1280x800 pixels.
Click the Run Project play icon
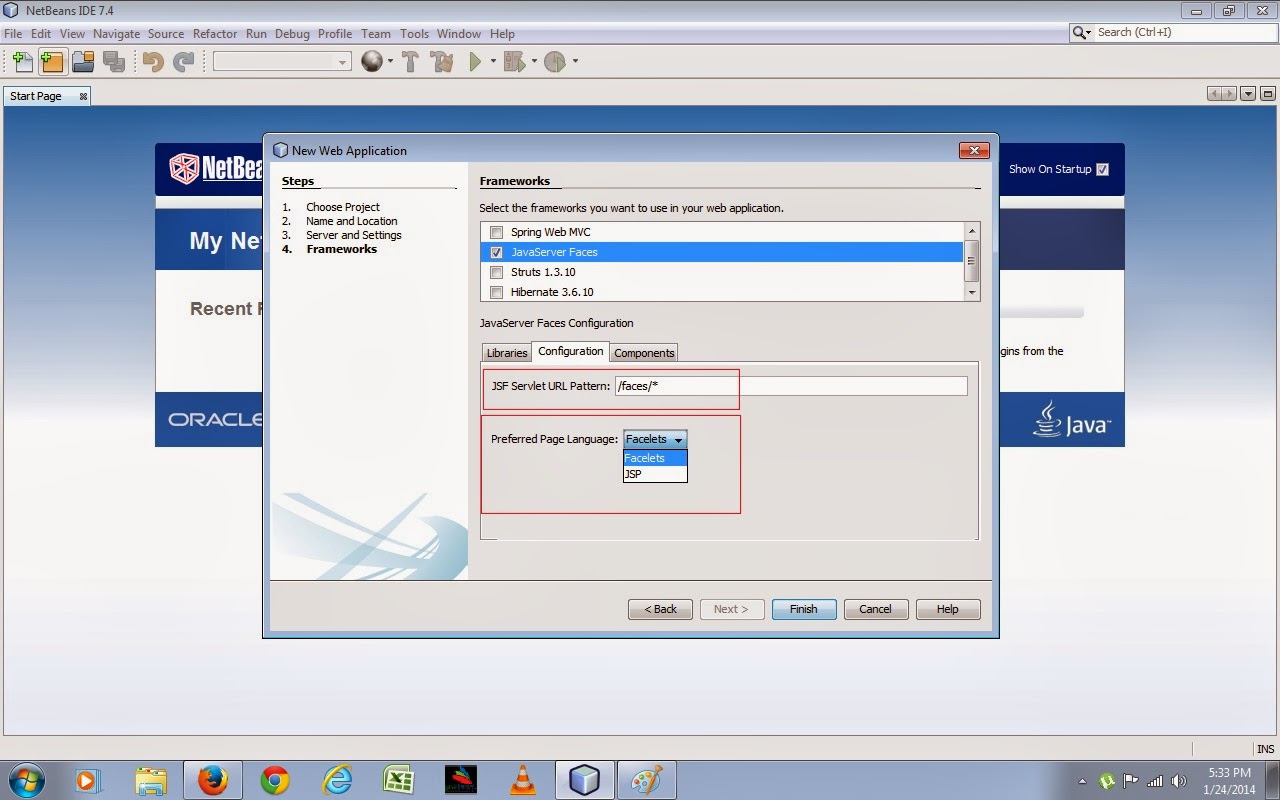(476, 62)
